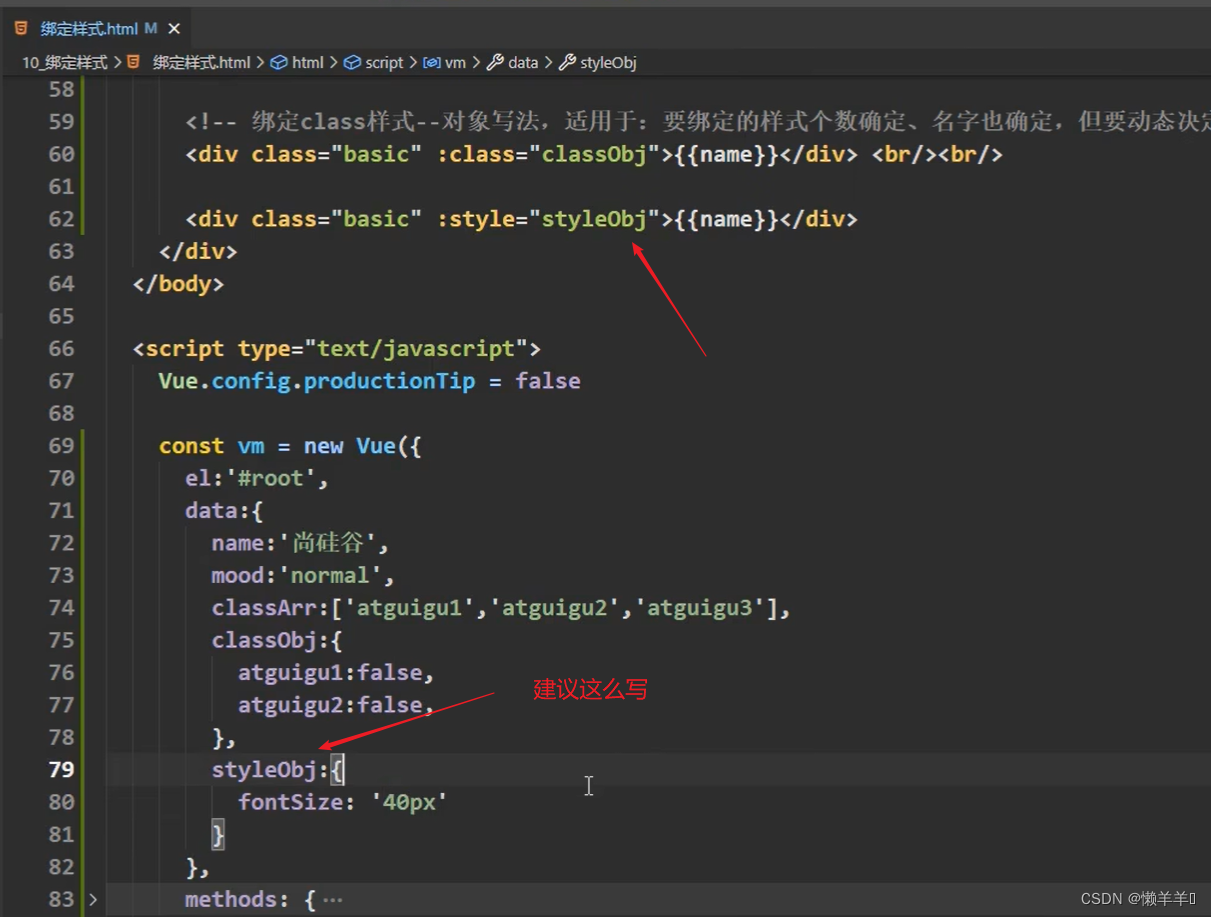The image size is (1211, 917).
Task: Click the wrench icon beside styleObj breadcrumb
Action: tap(567, 62)
